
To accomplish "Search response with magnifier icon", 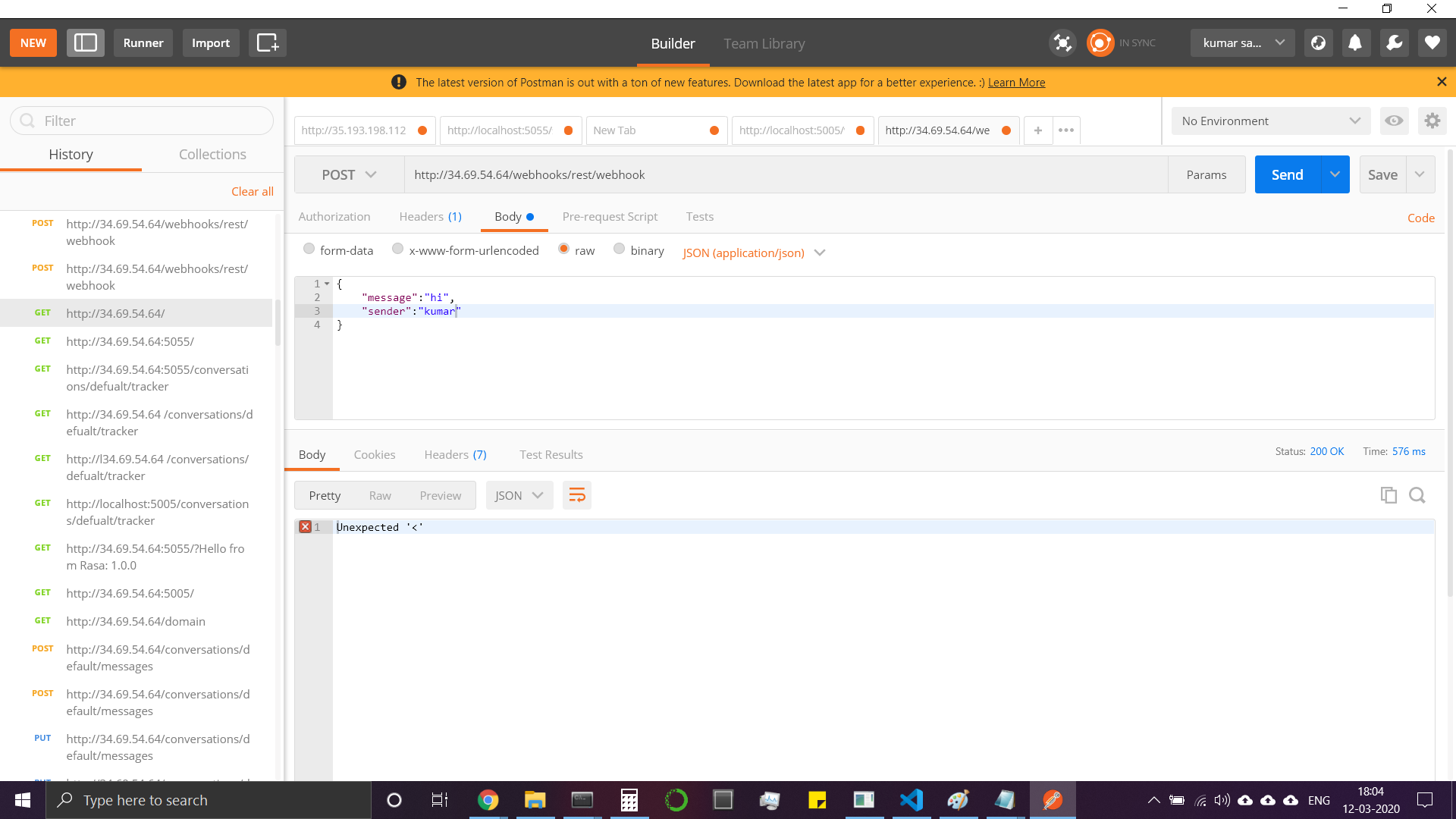I will click(1417, 495).
